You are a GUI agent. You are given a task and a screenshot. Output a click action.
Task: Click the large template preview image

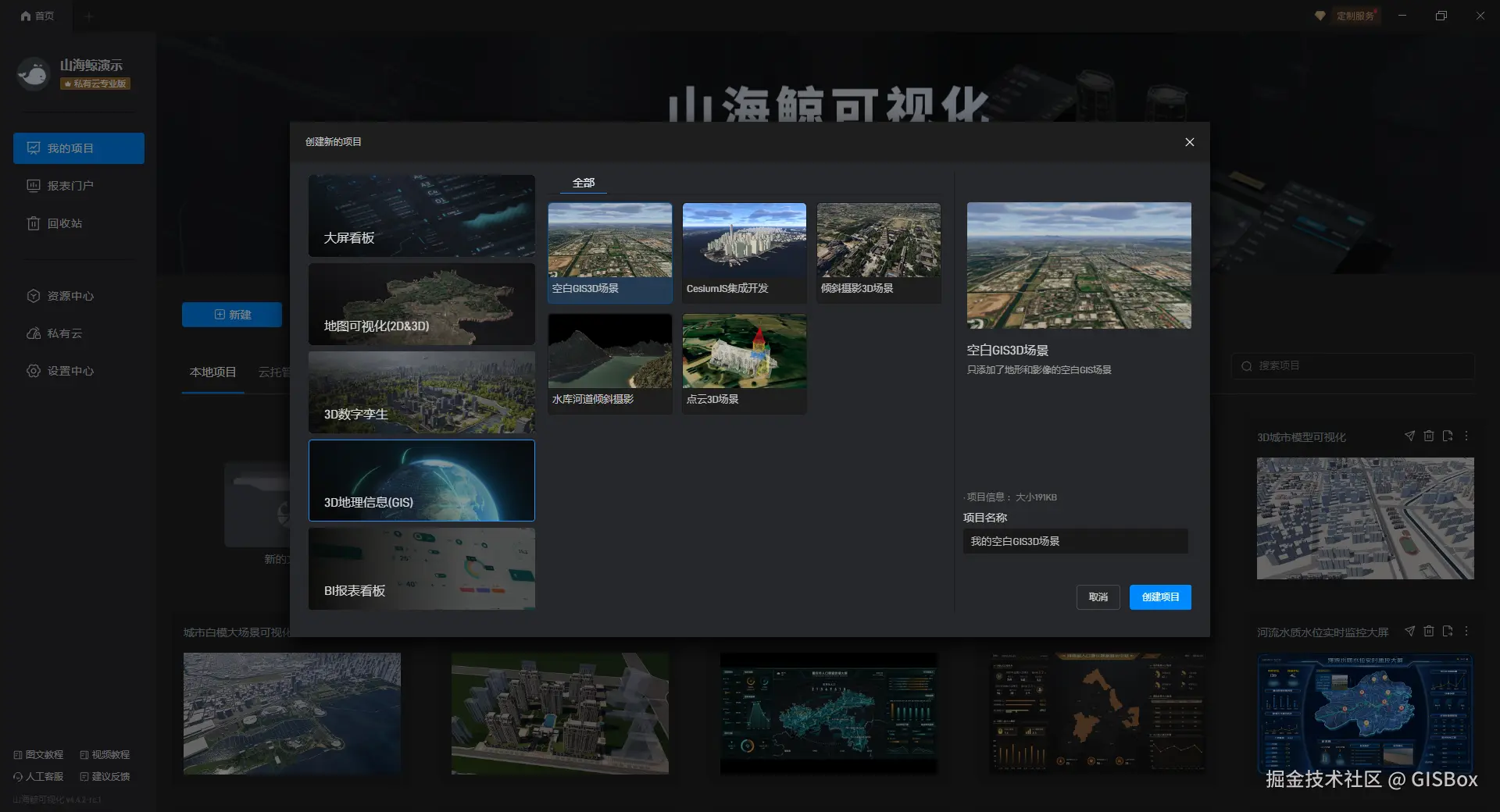click(1079, 265)
